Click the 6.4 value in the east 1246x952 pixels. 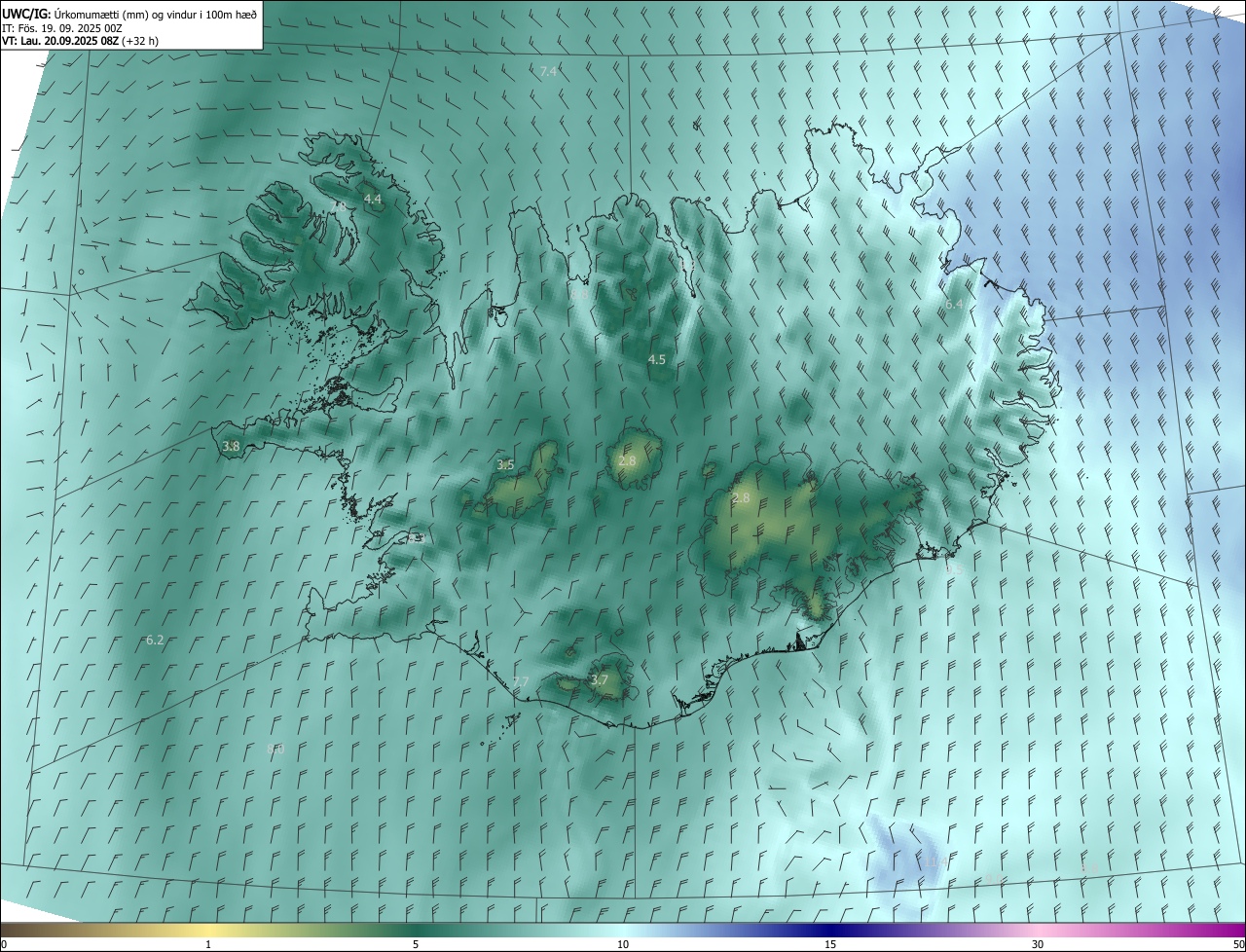(x=954, y=305)
